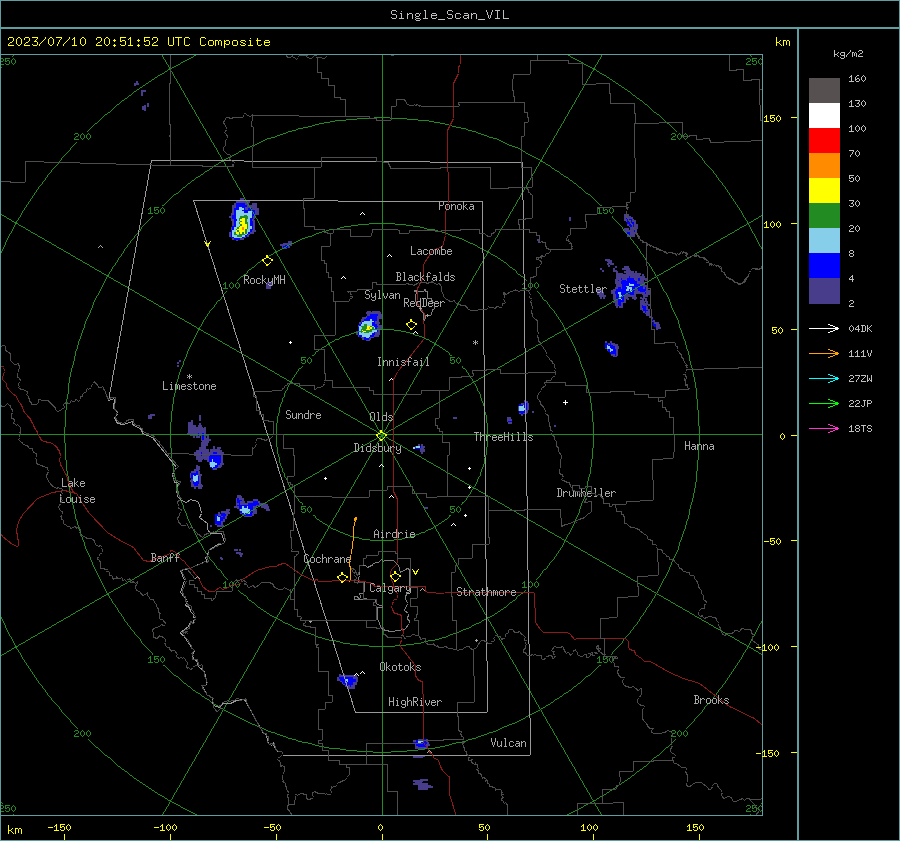The image size is (900, 841).
Task: Click the storm cell east of Stettler
Action: pos(628,289)
